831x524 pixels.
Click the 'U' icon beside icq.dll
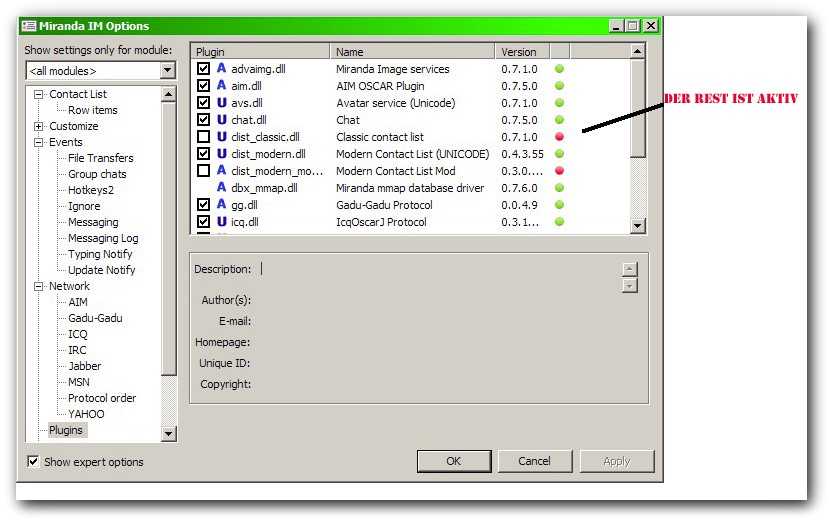pos(222,221)
